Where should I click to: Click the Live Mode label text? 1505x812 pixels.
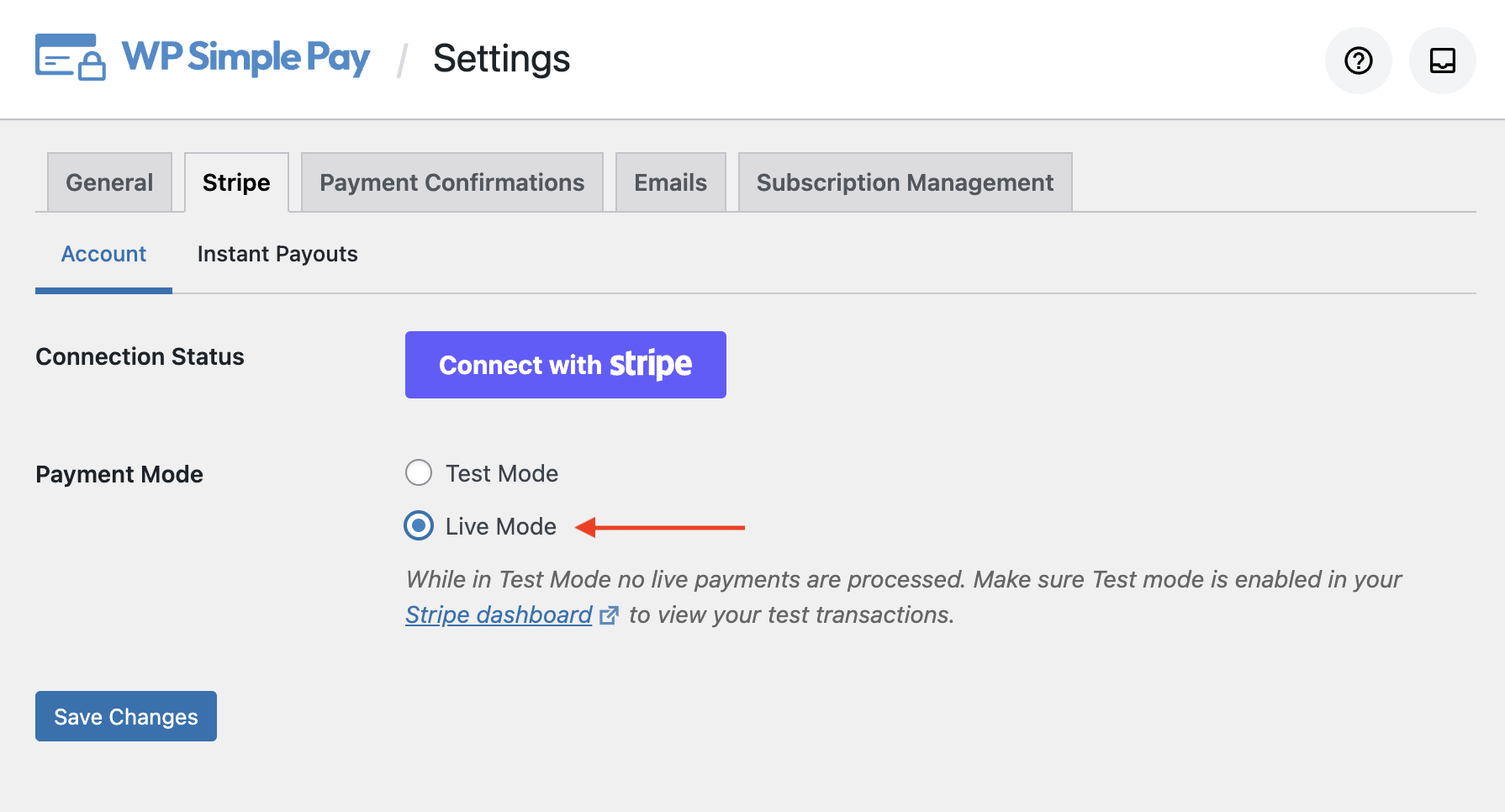coord(501,526)
